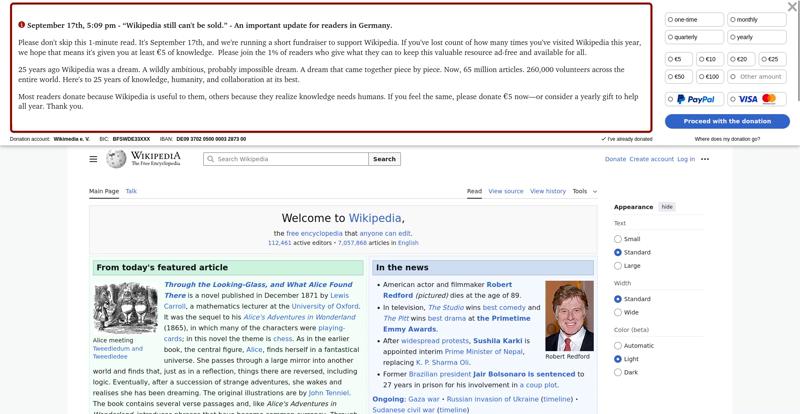Image resolution: width=800 pixels, height=414 pixels.
Task: Open the Through the Looking-Glass article link
Action: (258, 290)
